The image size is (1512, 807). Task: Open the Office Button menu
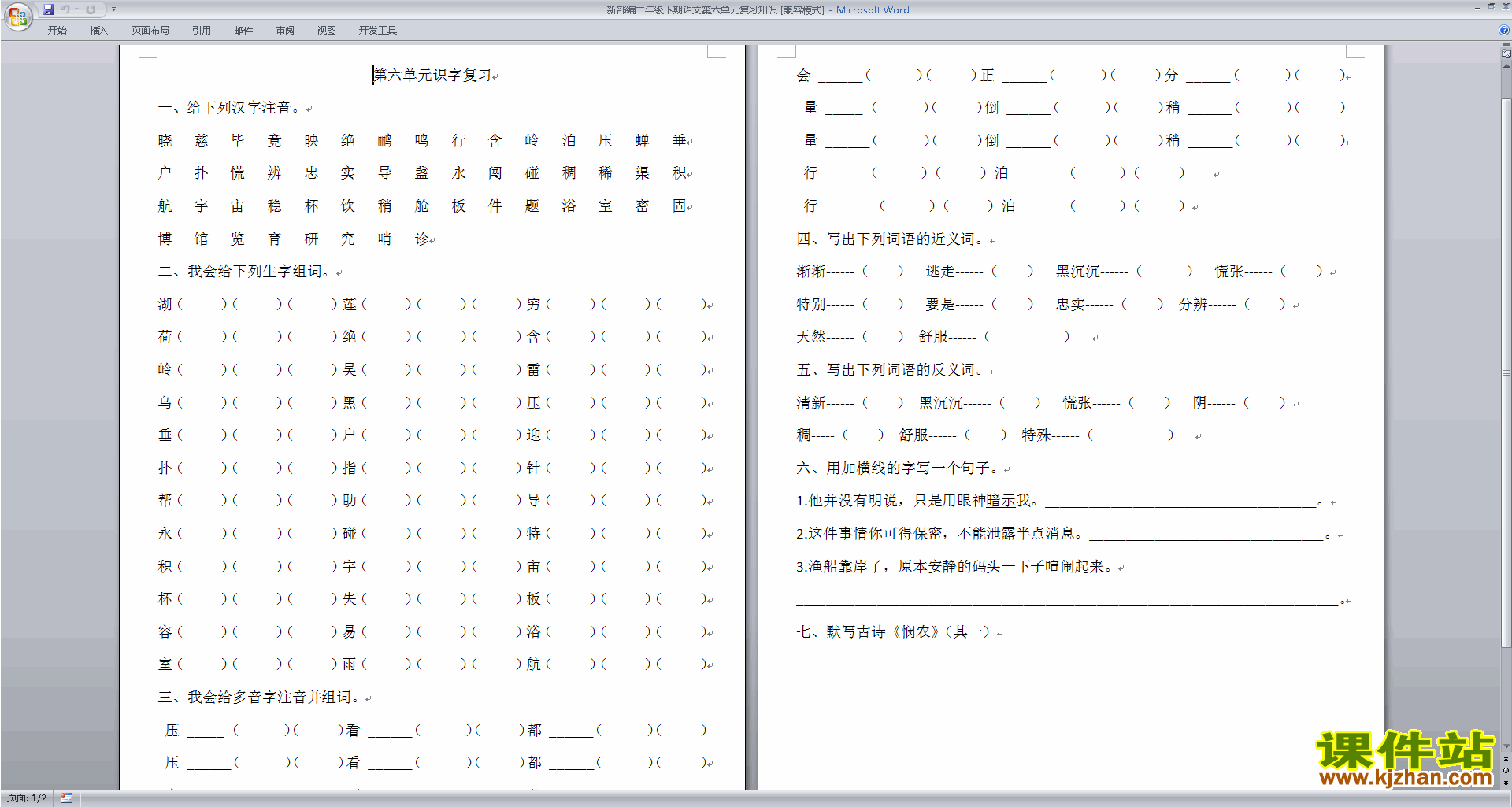pos(17,15)
